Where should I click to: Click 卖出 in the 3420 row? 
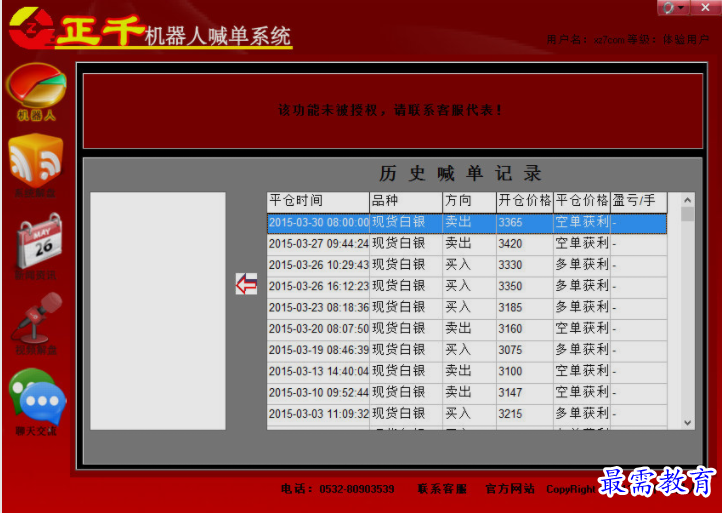(470, 244)
